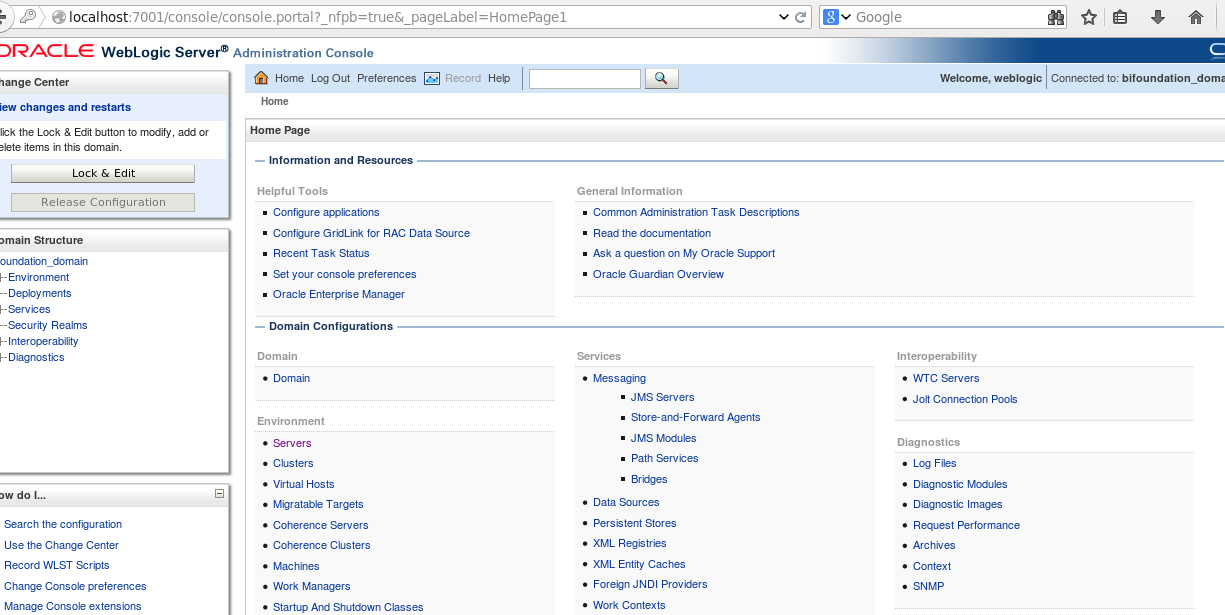Open JMS Servers link
The height and width of the screenshot is (615, 1225).
pos(662,397)
